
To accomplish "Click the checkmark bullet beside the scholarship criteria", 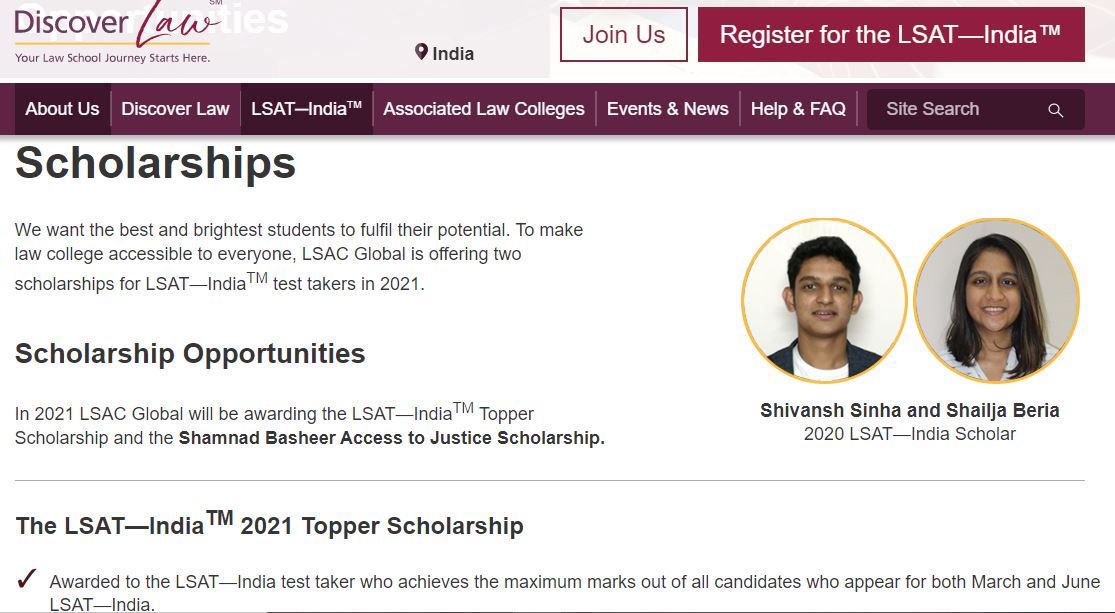I will (x=26, y=577).
